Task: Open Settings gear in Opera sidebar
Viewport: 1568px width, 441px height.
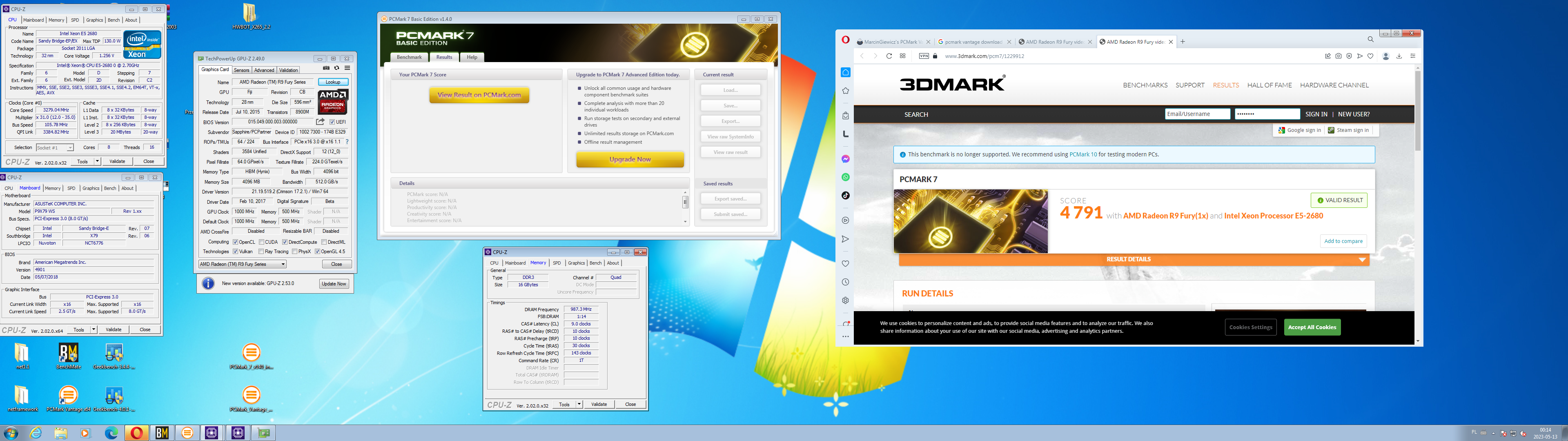Action: [846, 300]
